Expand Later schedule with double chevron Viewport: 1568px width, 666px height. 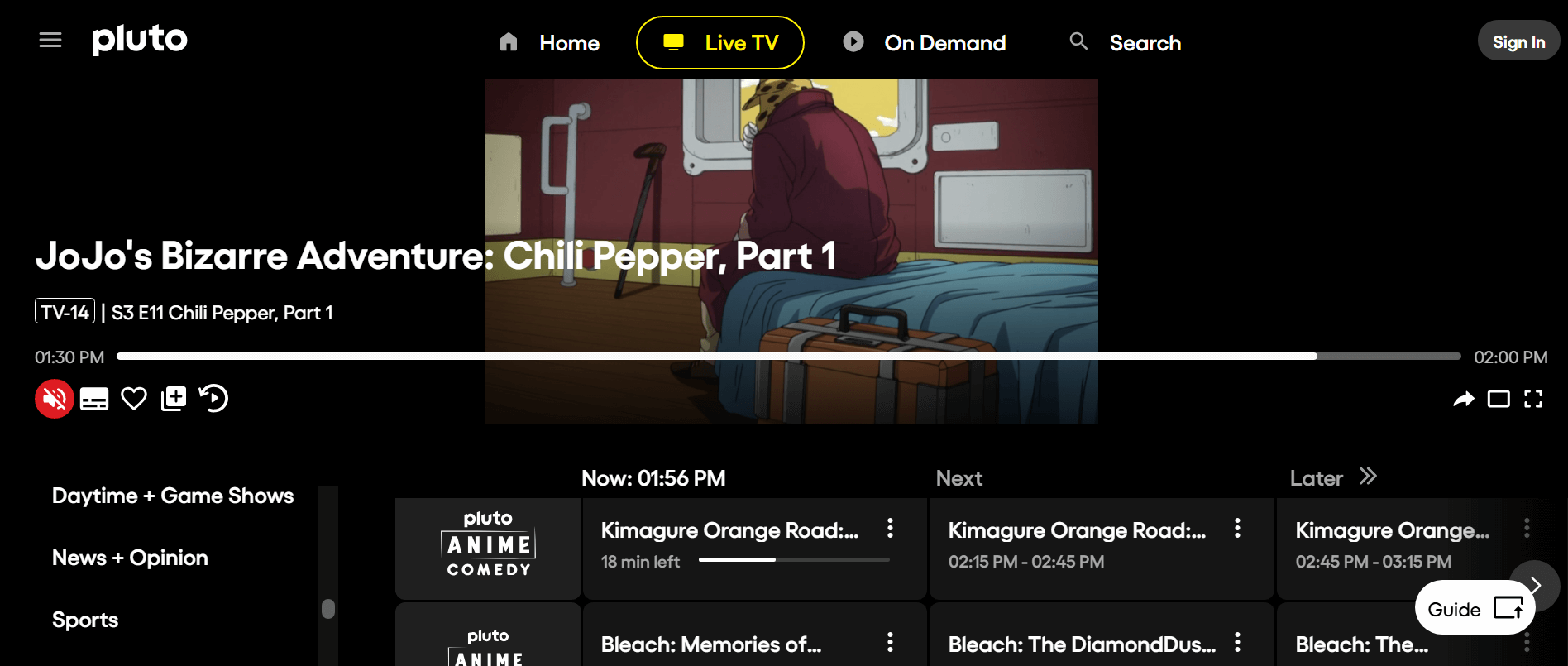click(1368, 477)
